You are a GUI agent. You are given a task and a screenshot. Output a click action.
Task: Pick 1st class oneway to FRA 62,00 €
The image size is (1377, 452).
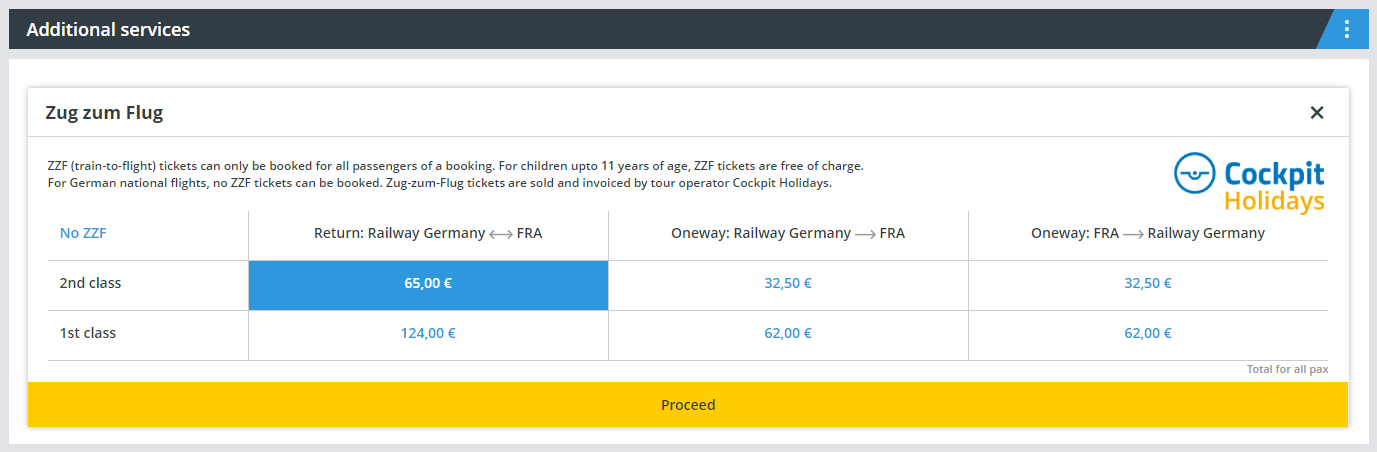[x=788, y=334]
